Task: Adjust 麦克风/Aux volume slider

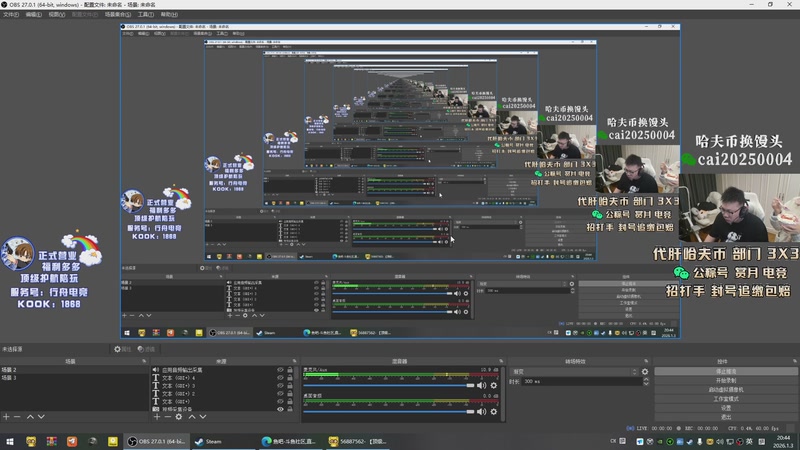Action: click(389, 385)
